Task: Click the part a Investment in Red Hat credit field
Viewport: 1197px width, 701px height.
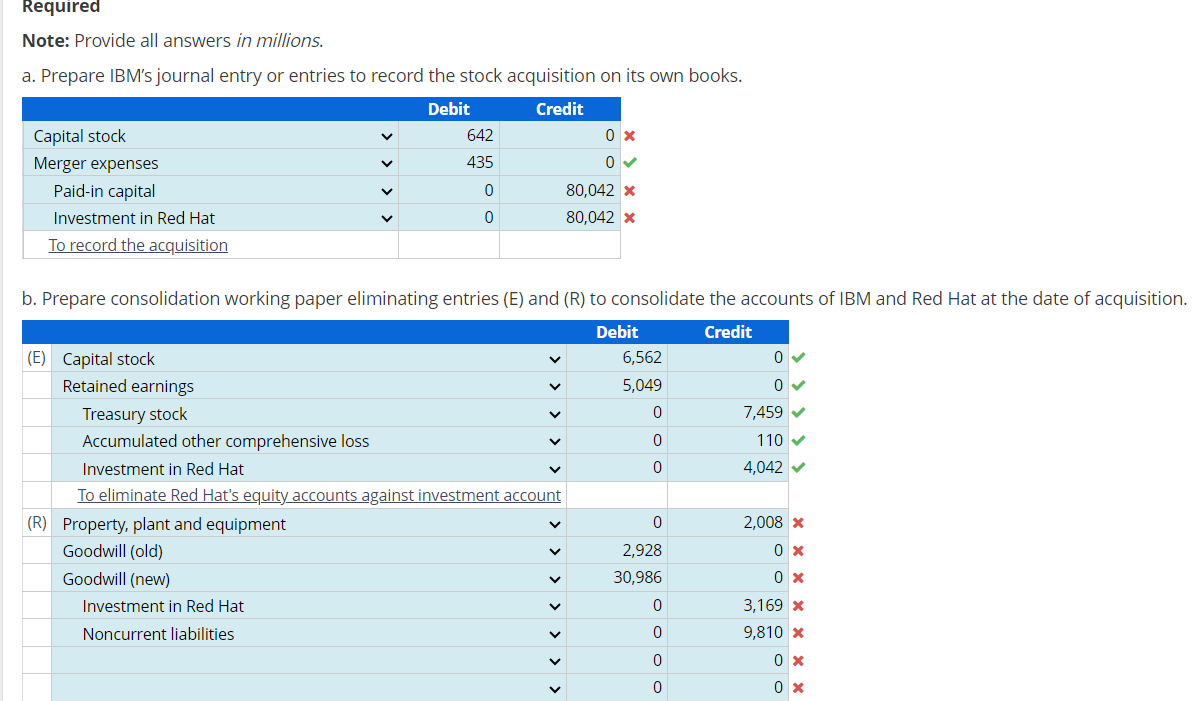Action: [560, 218]
